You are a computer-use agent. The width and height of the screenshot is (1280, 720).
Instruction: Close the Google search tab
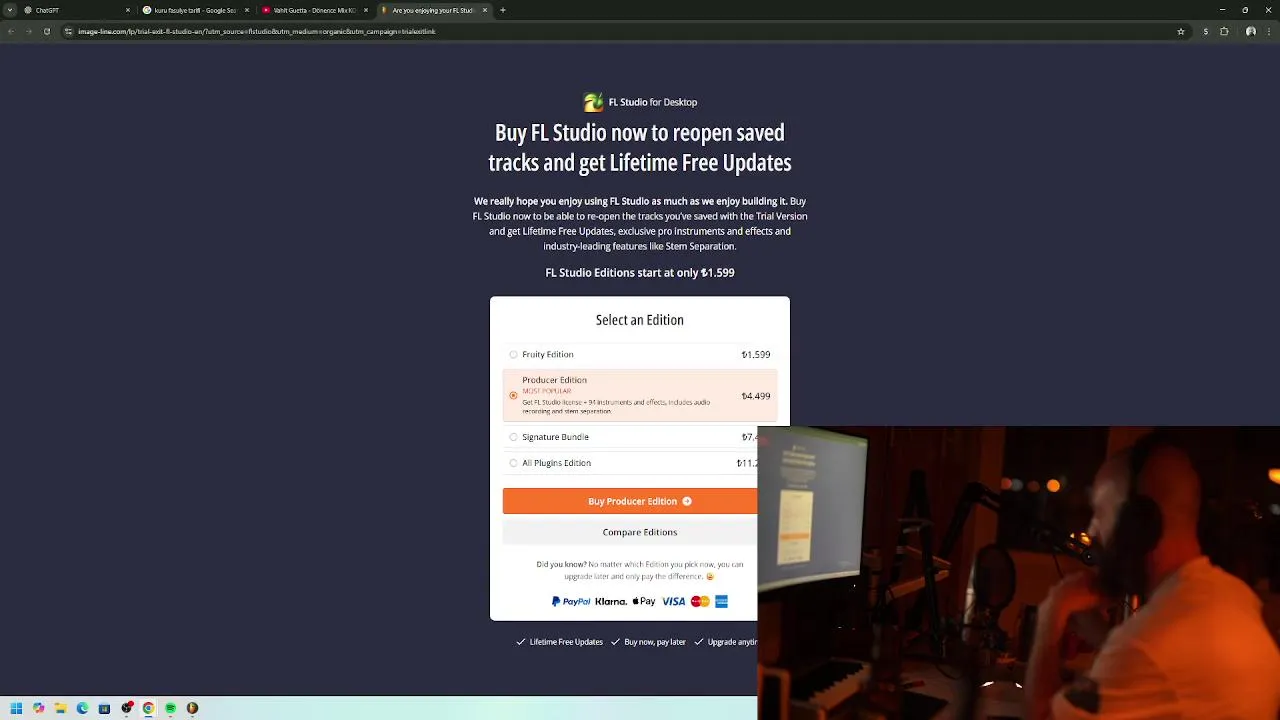[x=246, y=10]
